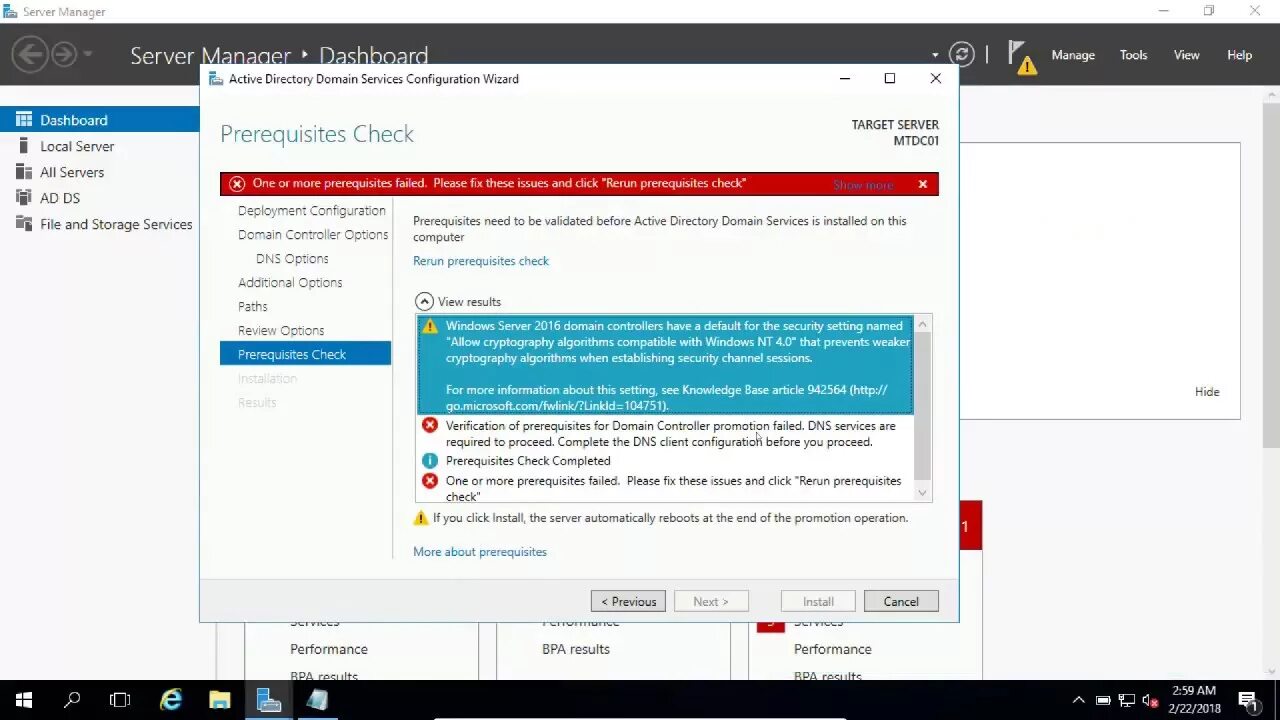Click the File and Storage Services icon
The image size is (1280, 720).
[x=24, y=224]
